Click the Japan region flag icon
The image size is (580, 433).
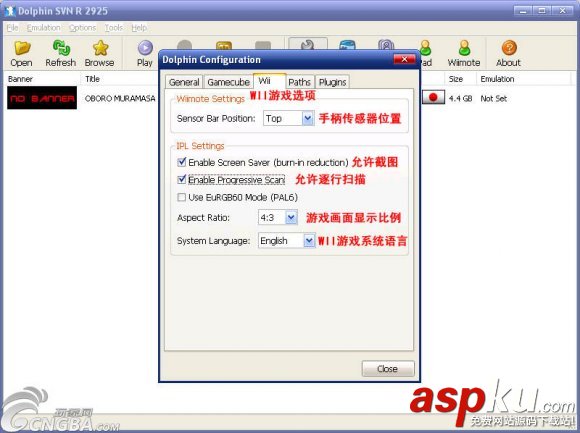pos(433,98)
